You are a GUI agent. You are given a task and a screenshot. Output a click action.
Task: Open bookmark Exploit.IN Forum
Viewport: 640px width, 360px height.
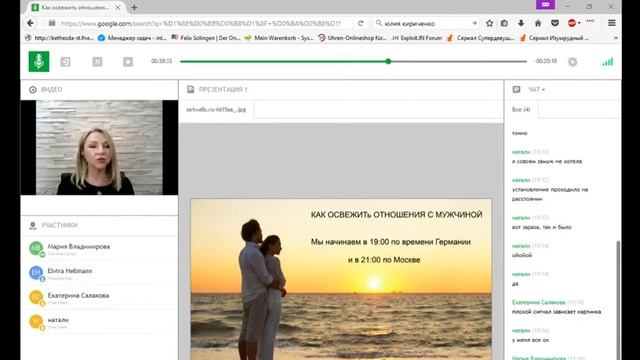click(417, 38)
